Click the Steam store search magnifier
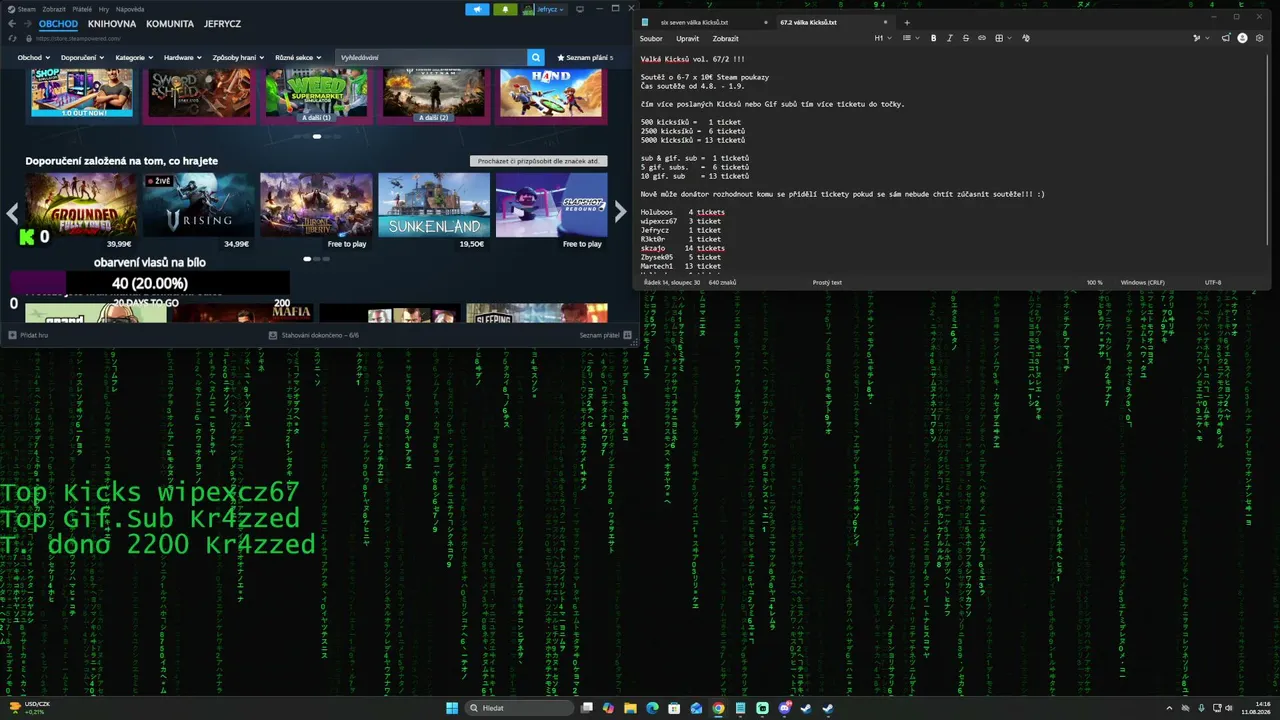The height and width of the screenshot is (720, 1280). click(536, 58)
